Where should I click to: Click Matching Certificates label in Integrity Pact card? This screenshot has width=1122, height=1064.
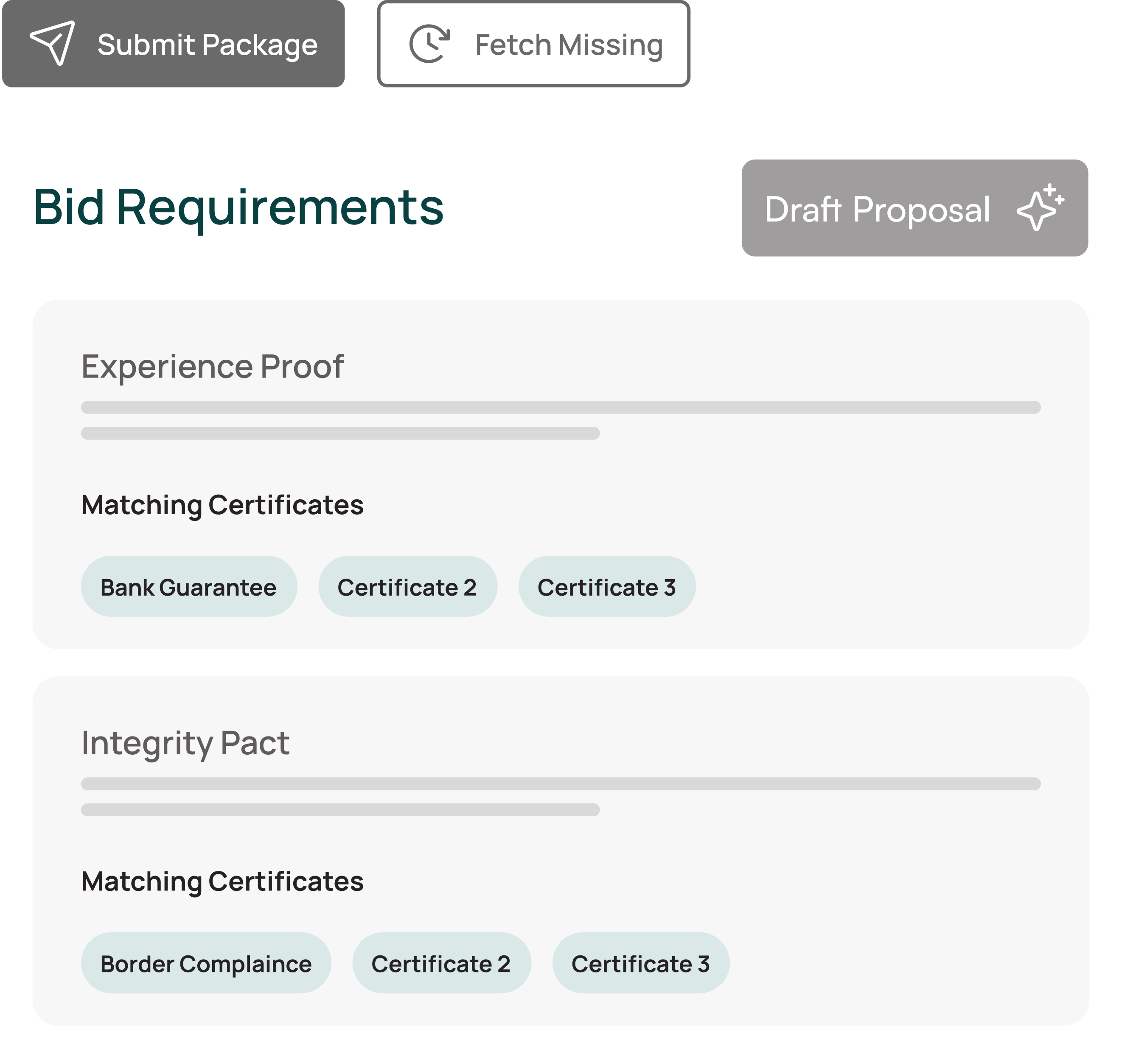tap(222, 882)
